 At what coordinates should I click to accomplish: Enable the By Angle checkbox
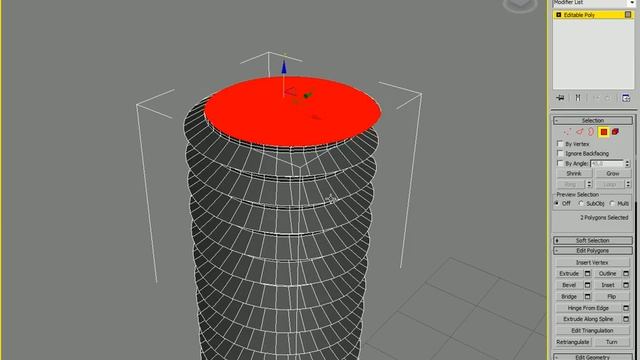point(560,163)
